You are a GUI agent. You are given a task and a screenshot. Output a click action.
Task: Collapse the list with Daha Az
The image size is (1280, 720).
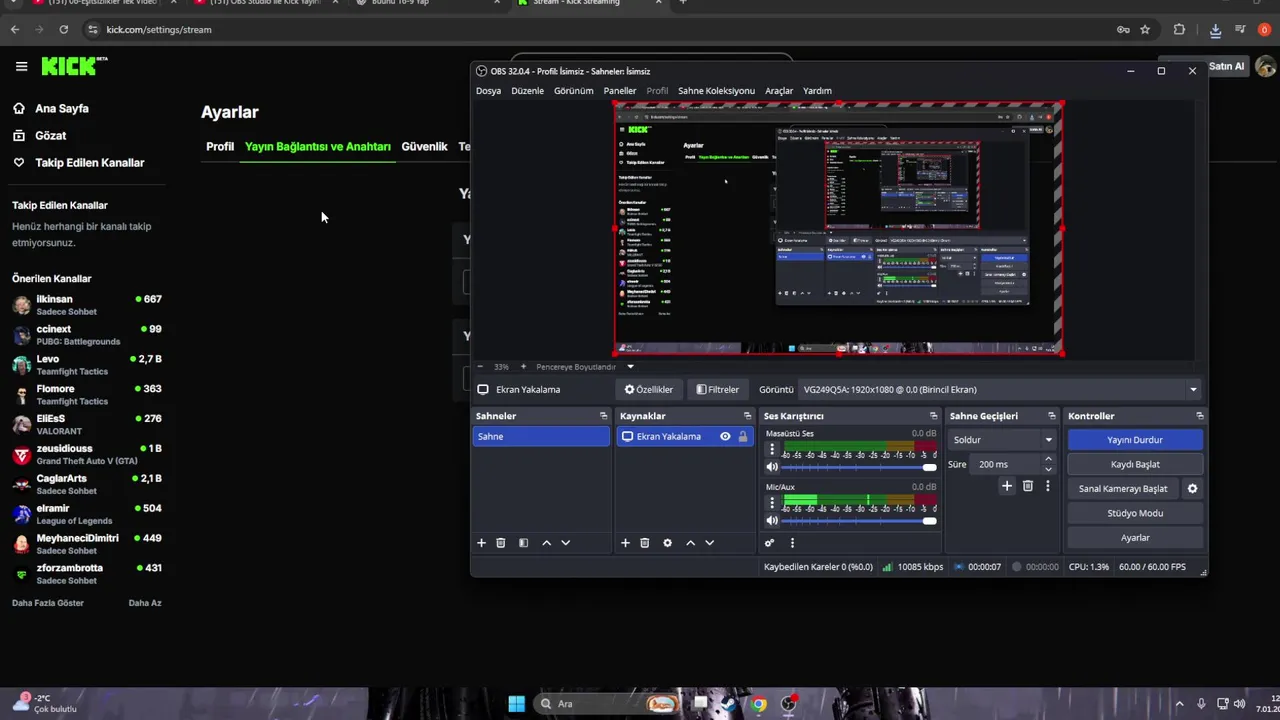pyautogui.click(x=145, y=603)
